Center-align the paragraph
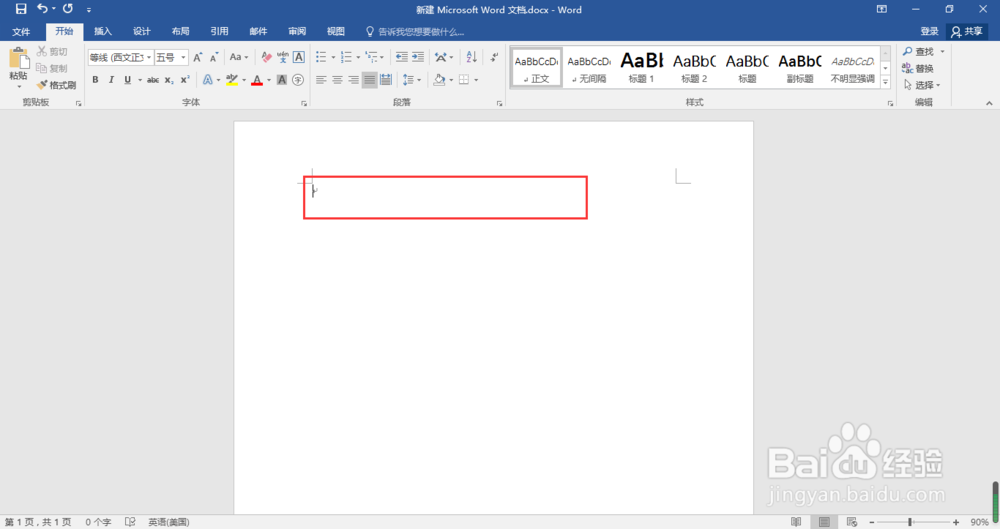Screen dimensions: 1000x529 pyautogui.click(x=337, y=80)
